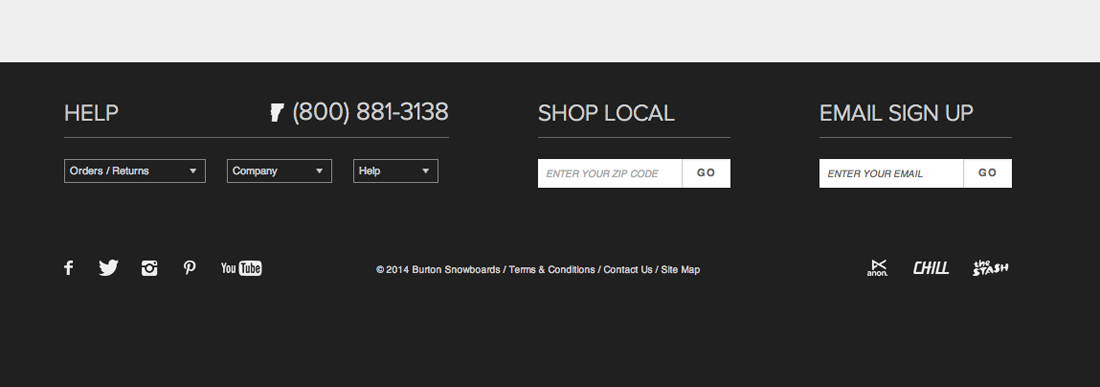Open the Site Map link
This screenshot has height=387, width=1100.
tap(680, 269)
